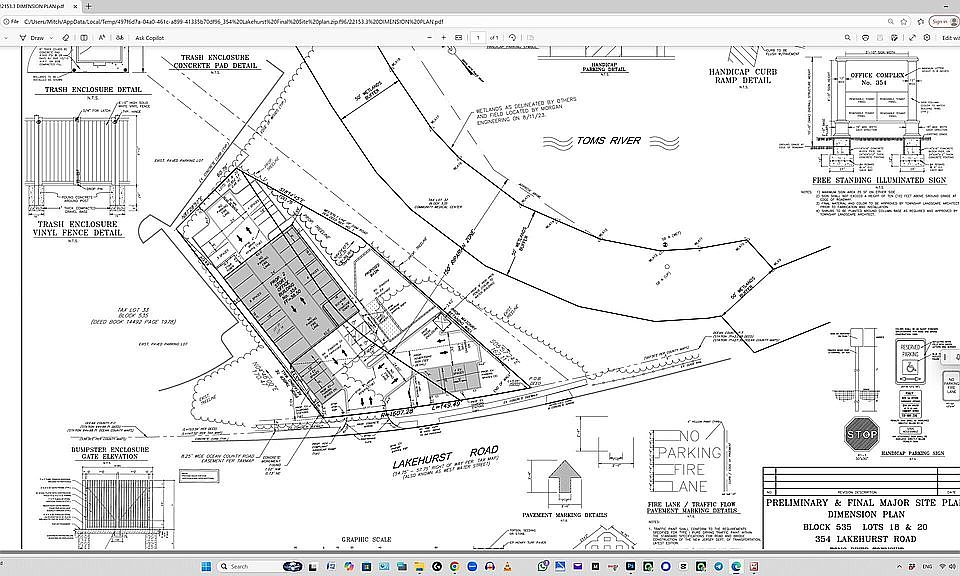
Task: Click the page number input field
Action: click(x=478, y=37)
